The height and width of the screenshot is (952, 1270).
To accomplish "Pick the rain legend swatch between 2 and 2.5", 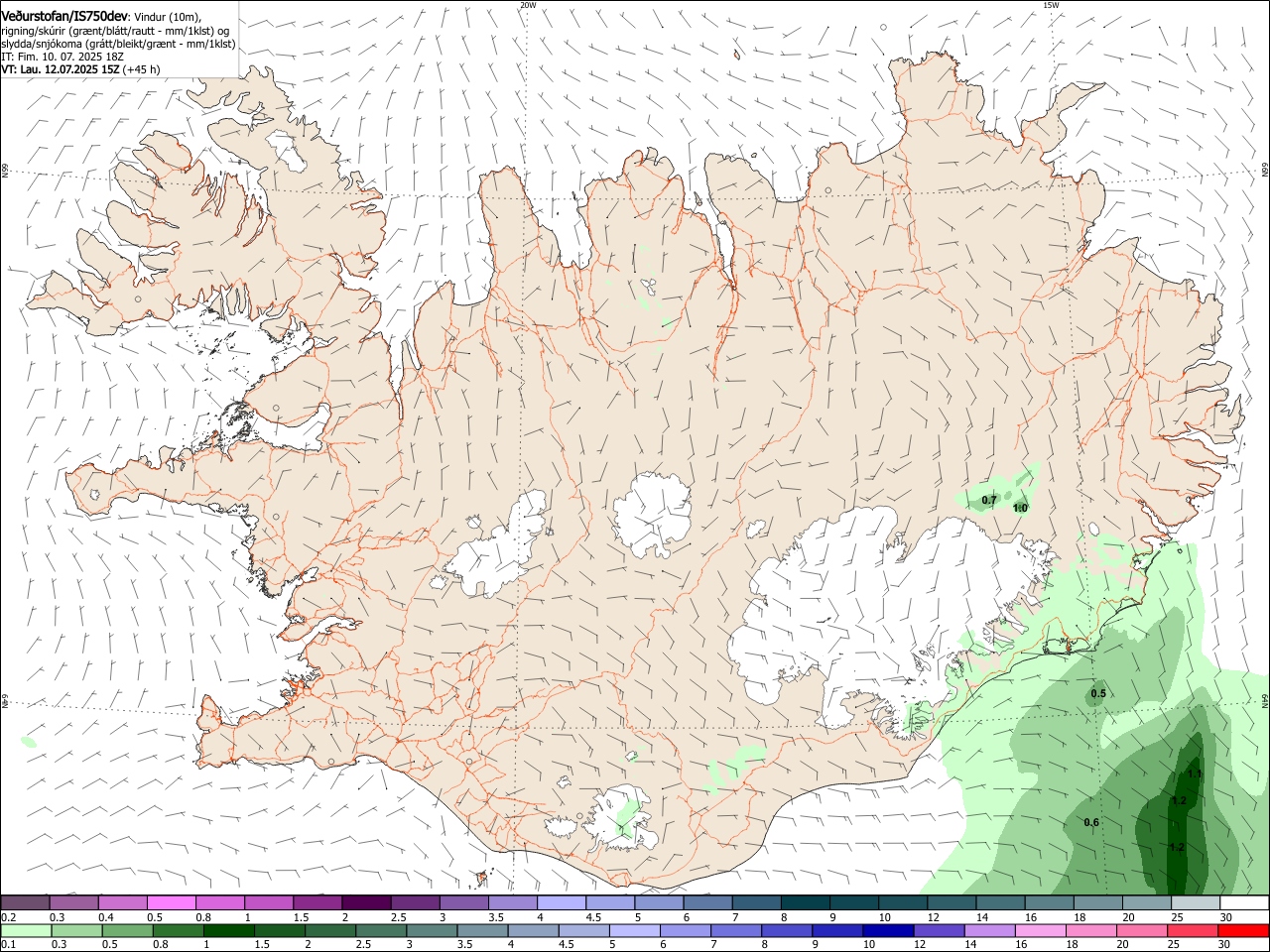I will 330,931.
